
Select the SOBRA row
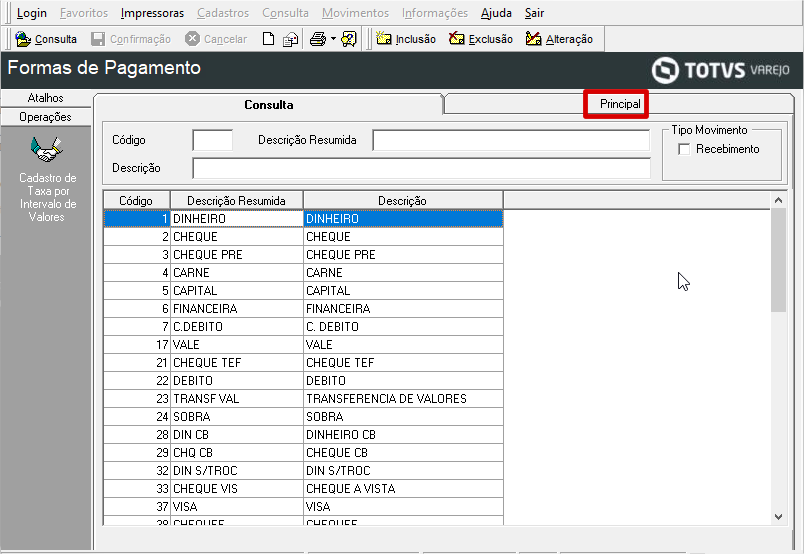pos(303,416)
